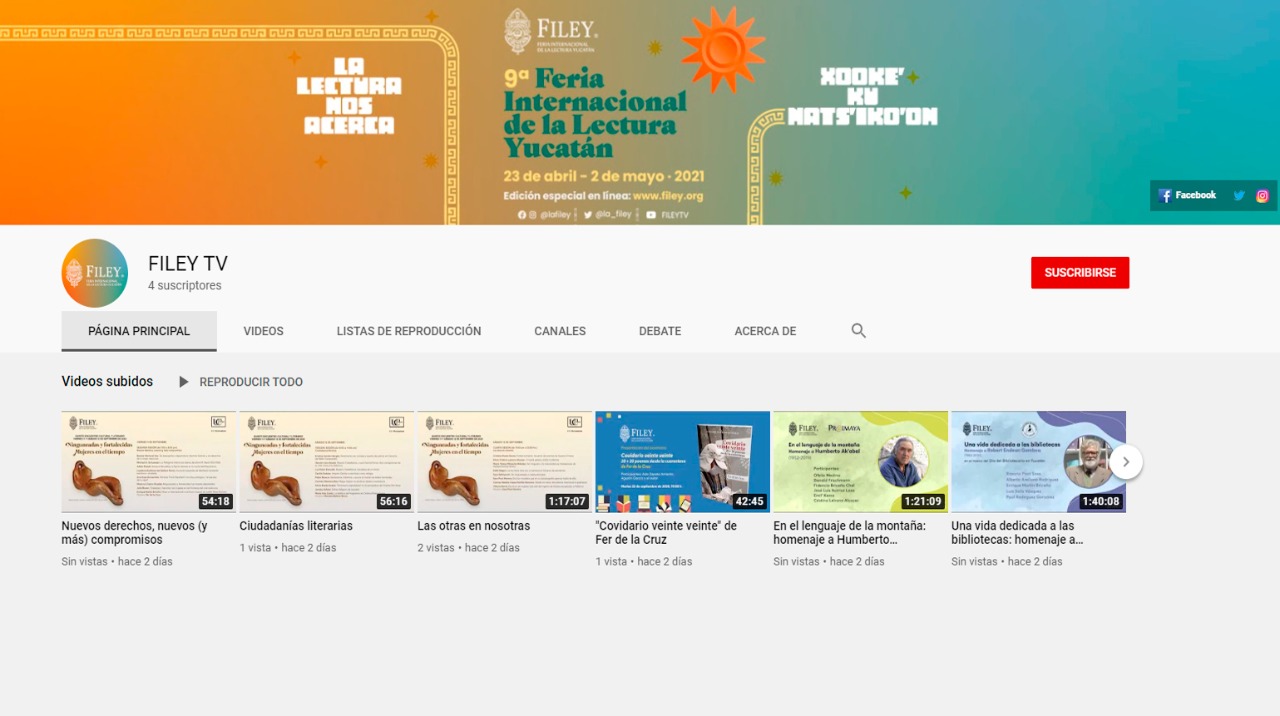Click the Videos subidos heading
Viewport: 1280px width, 716px height.
(107, 381)
